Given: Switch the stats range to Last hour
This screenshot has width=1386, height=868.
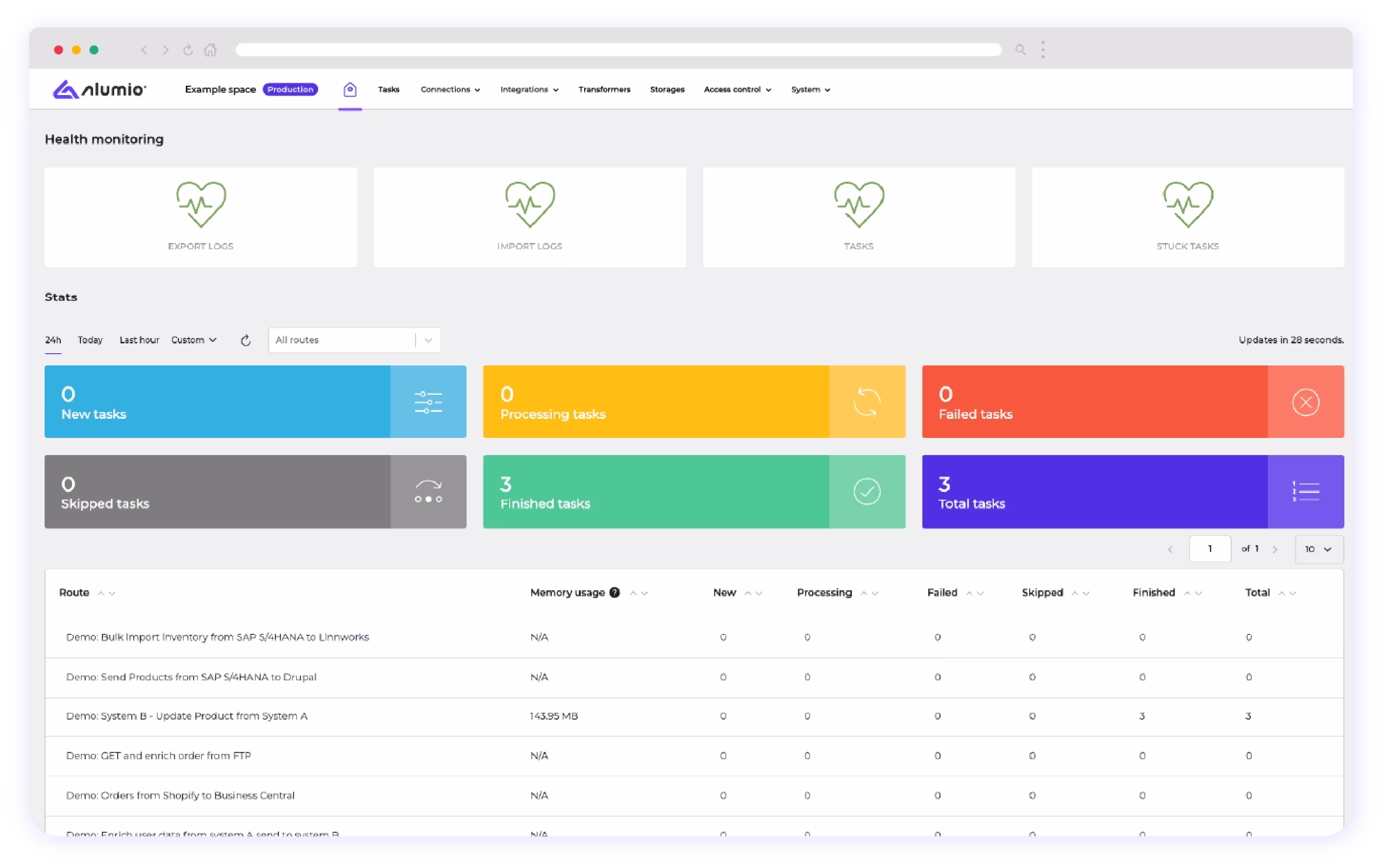Looking at the screenshot, I should coord(139,340).
